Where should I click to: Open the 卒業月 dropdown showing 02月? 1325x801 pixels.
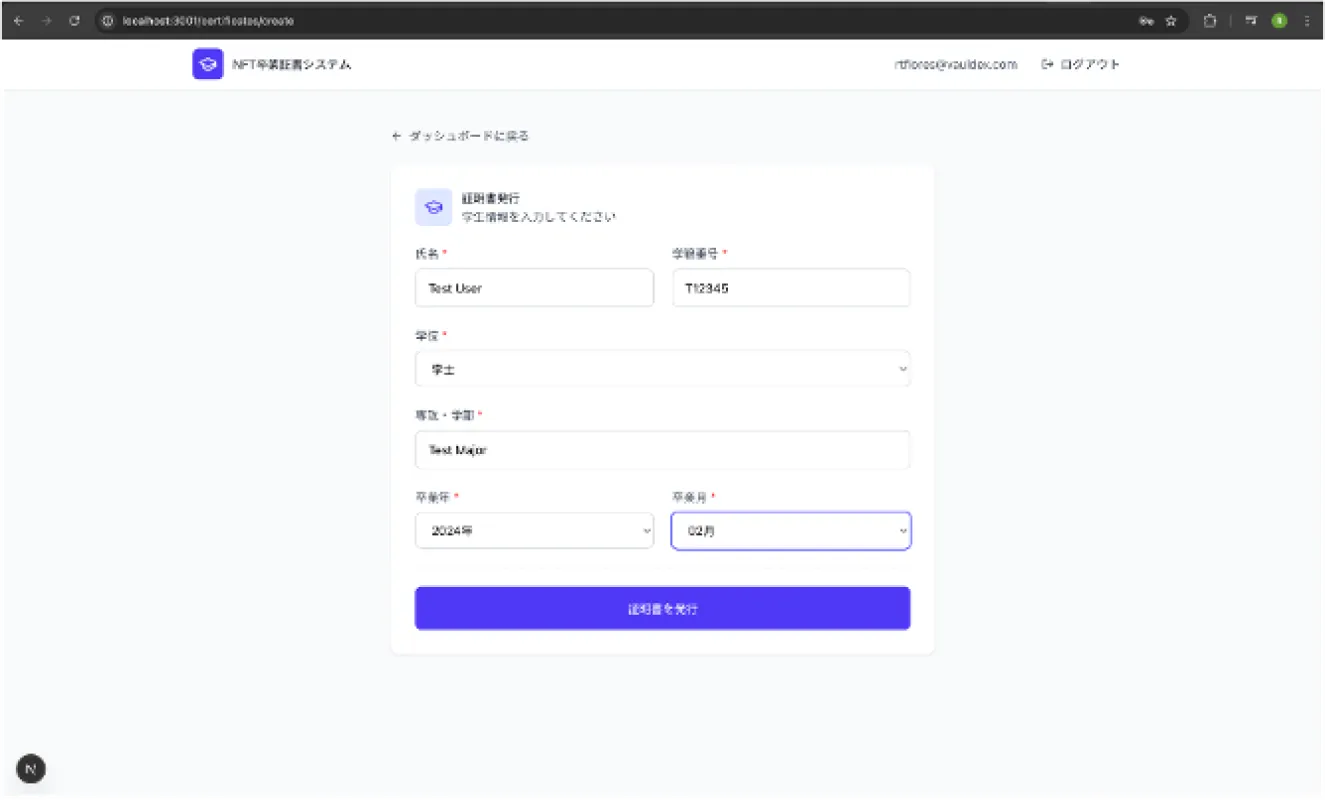click(790, 531)
